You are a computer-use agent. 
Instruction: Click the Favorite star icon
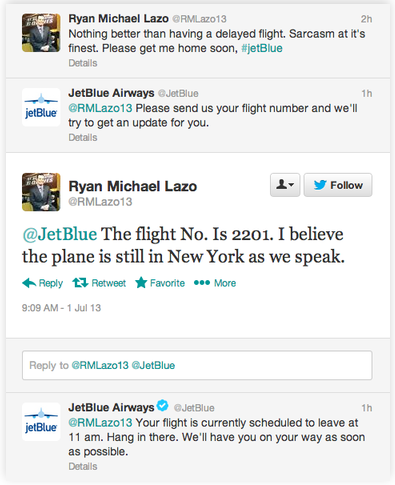[x=141, y=283]
